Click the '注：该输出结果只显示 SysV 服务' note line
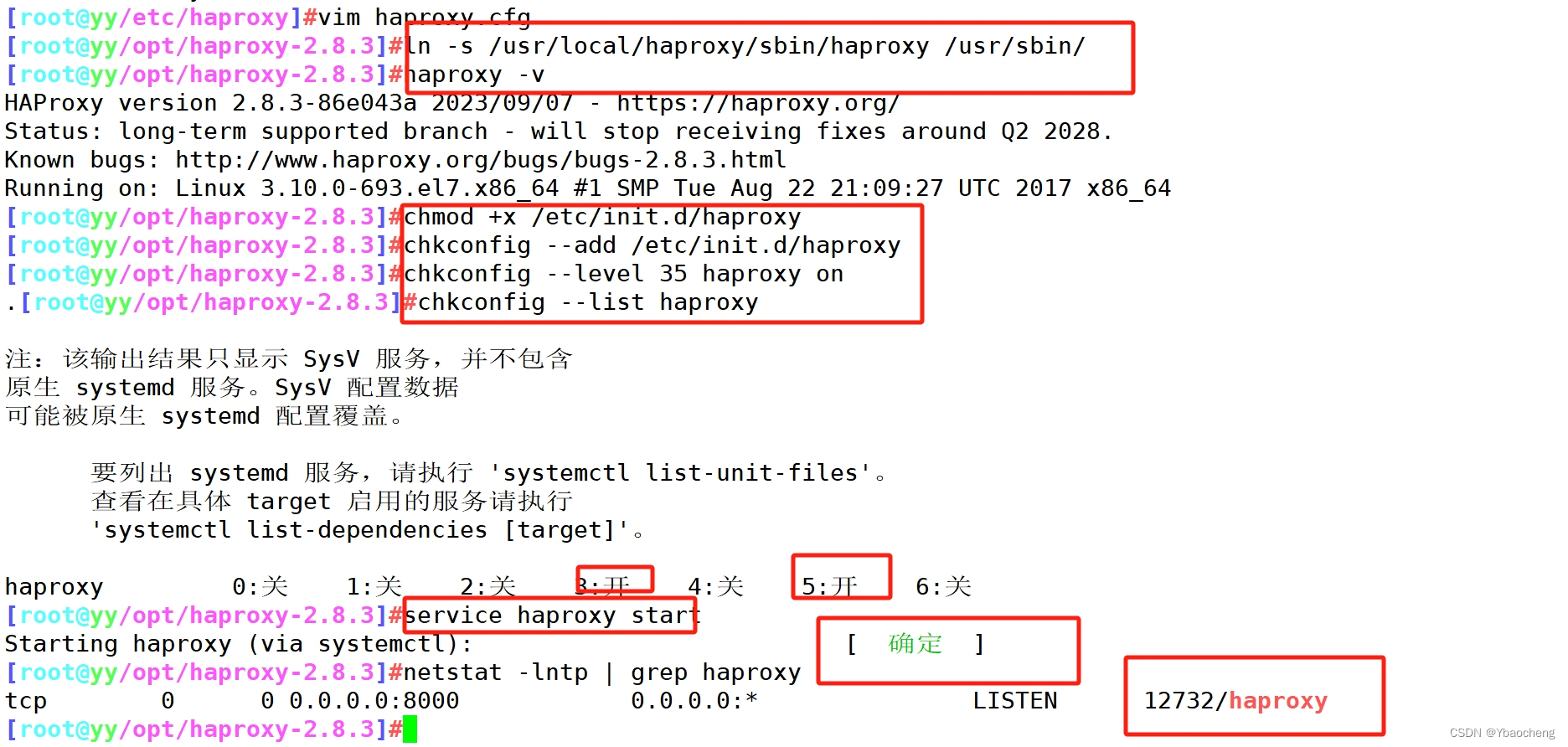This screenshot has height=747, width=1568. tap(288, 359)
